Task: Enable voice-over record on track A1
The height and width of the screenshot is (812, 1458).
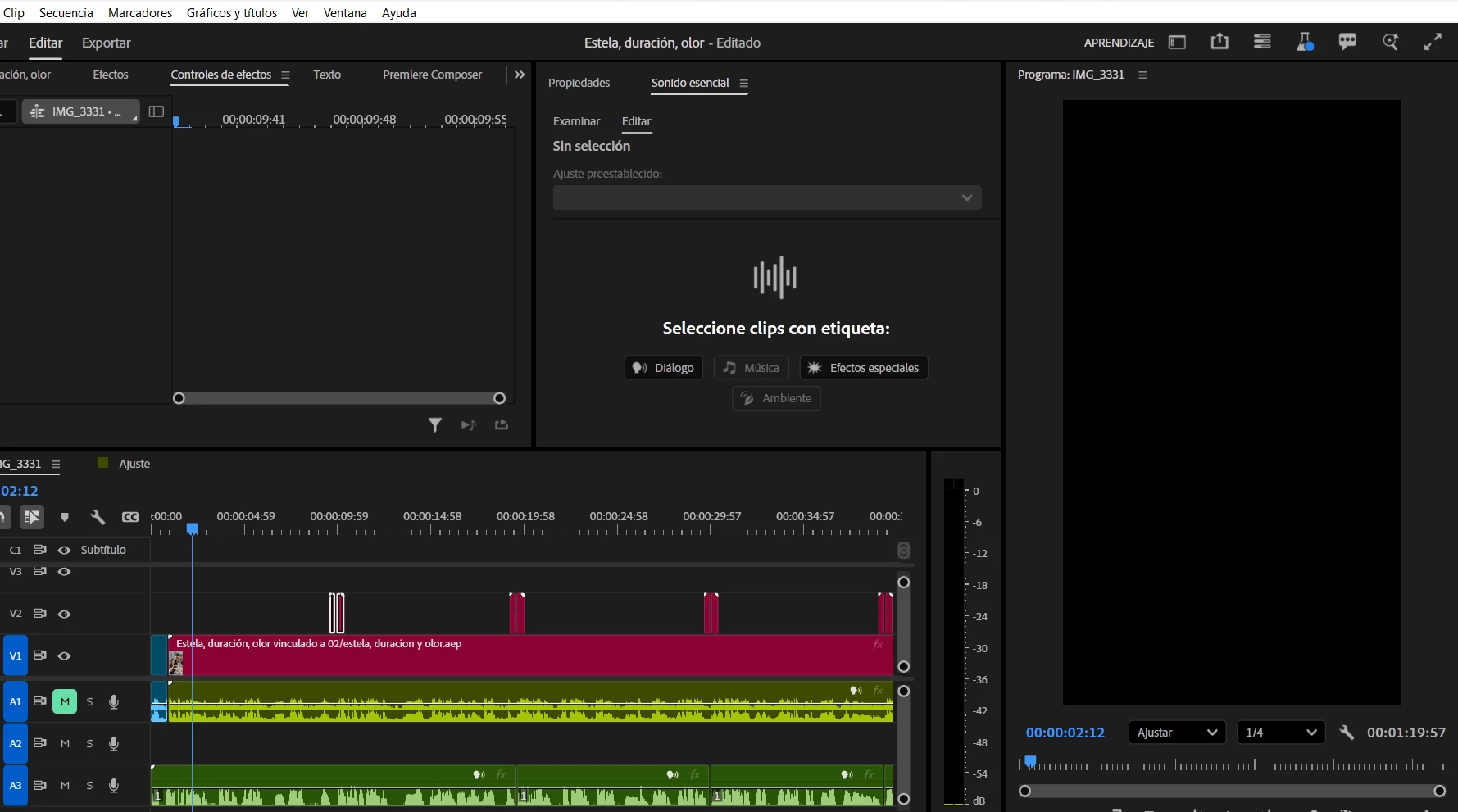Action: [114, 702]
